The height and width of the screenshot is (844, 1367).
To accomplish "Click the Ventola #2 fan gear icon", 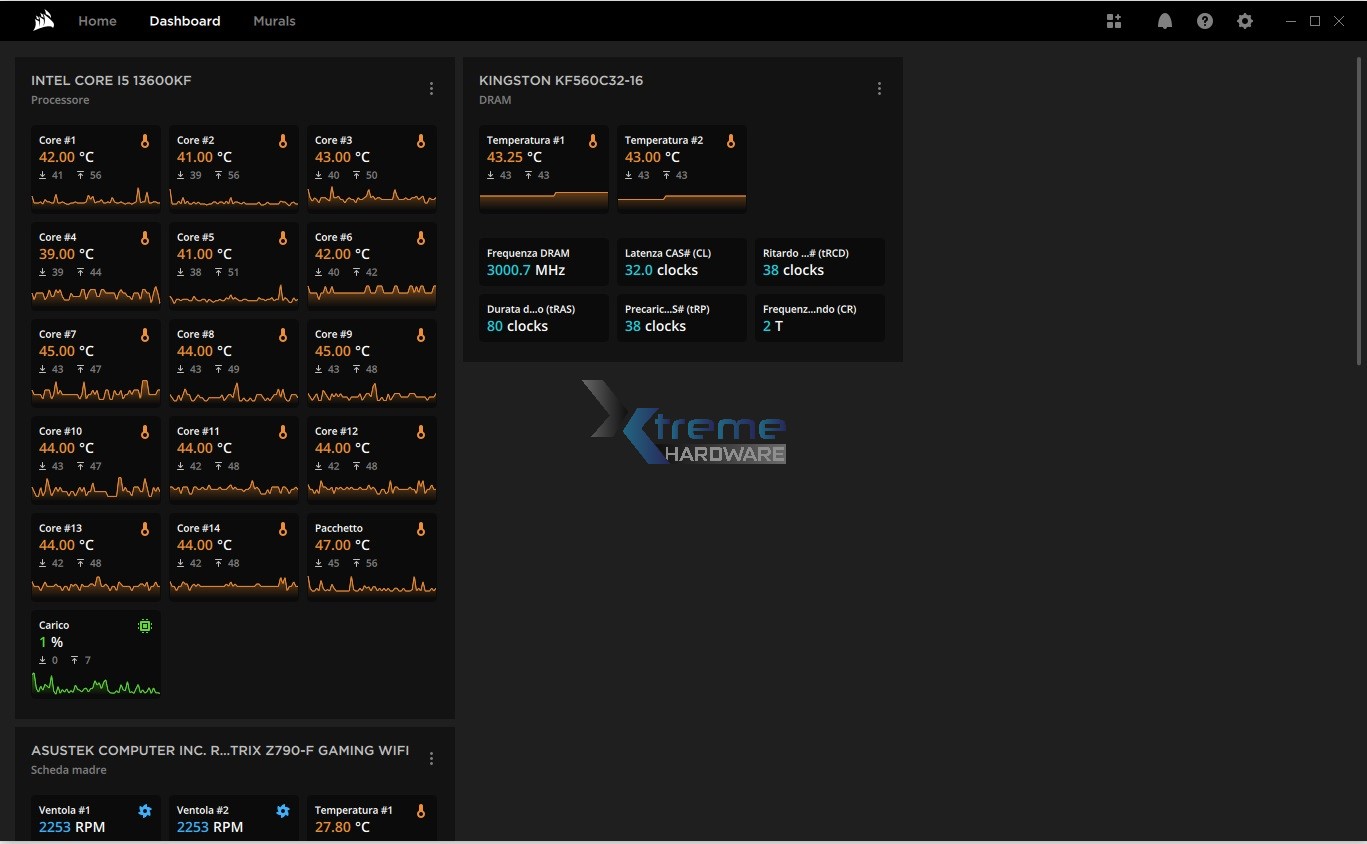I will [x=283, y=811].
